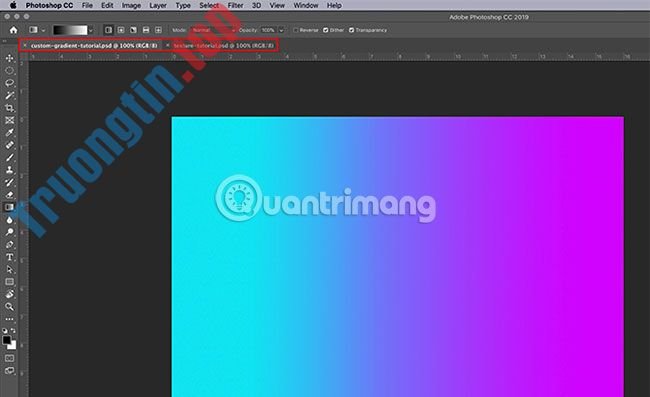Image resolution: width=650 pixels, height=397 pixels.
Task: Close the custom-gradient-tutorial.psd tab
Action: tap(24, 45)
